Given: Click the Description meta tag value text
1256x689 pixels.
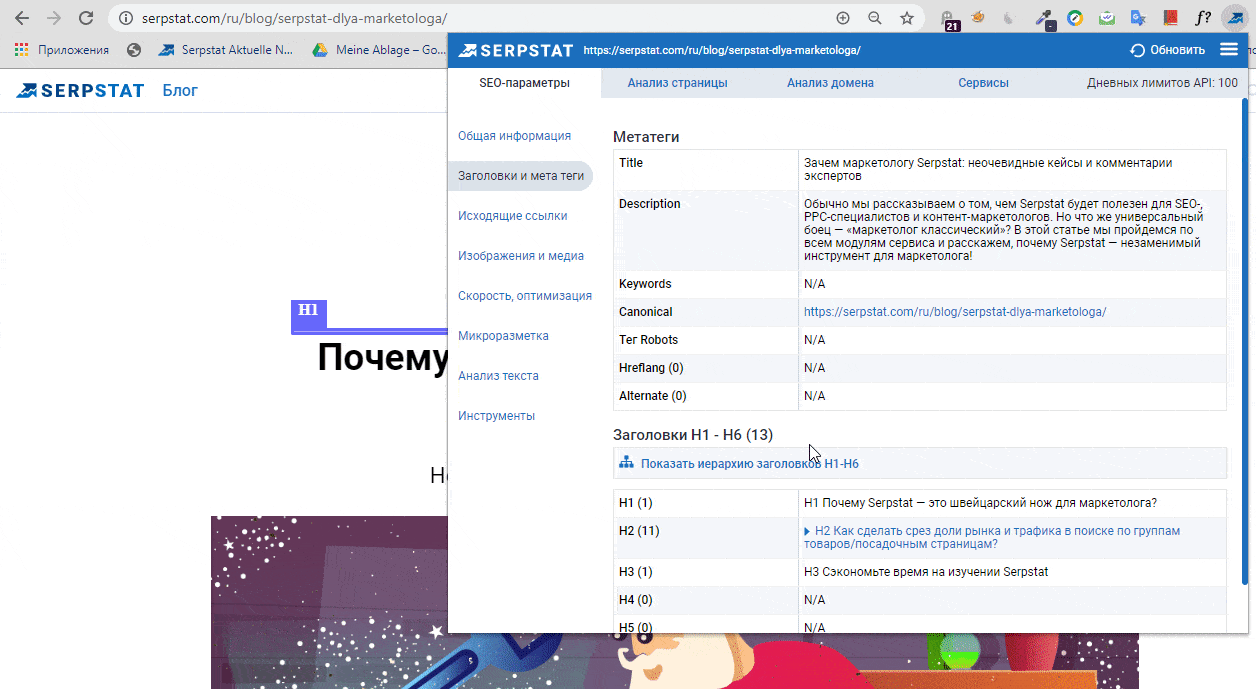Looking at the screenshot, I should pos(1003,230).
